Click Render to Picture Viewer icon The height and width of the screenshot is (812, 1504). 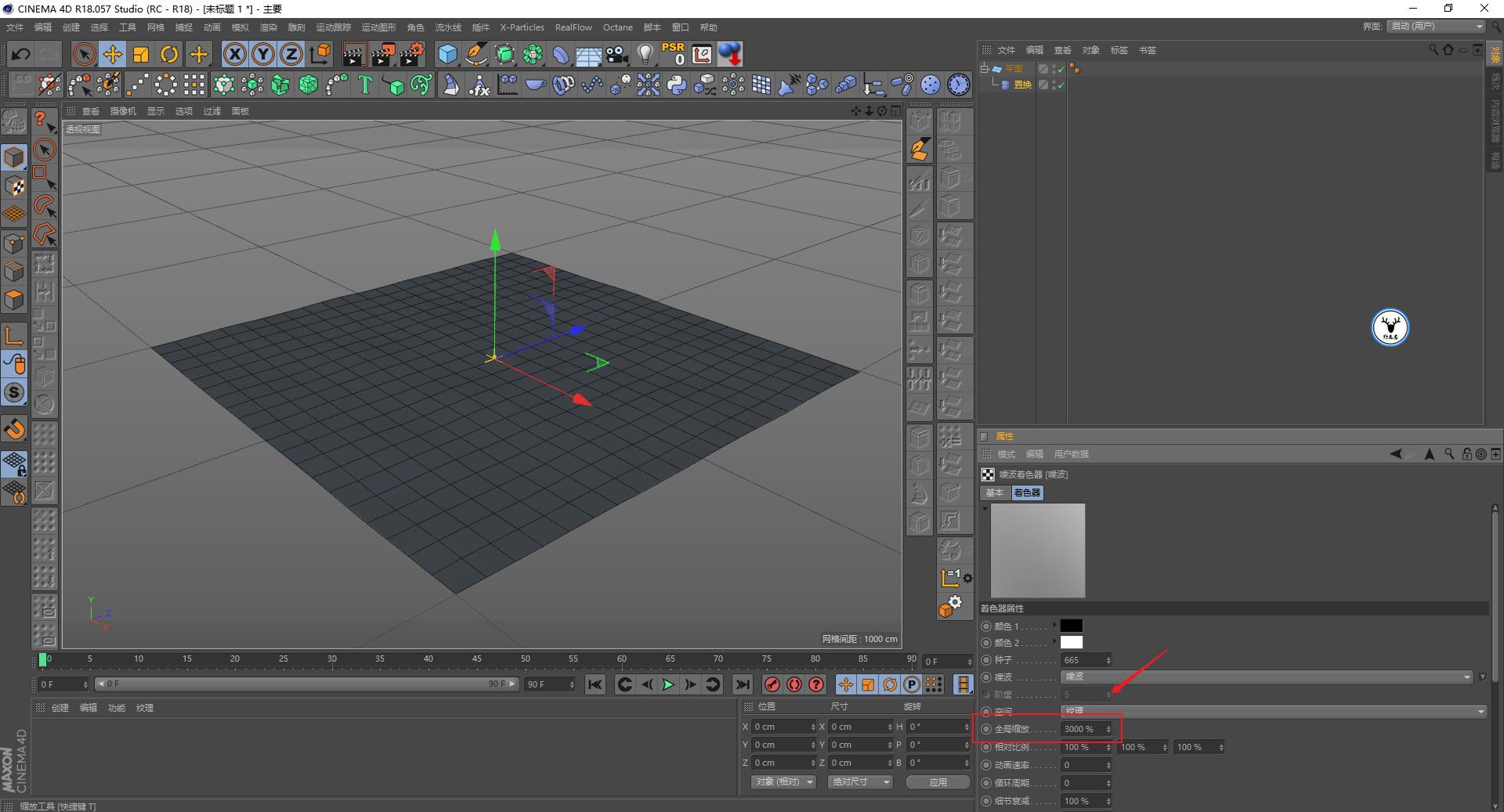(x=383, y=54)
